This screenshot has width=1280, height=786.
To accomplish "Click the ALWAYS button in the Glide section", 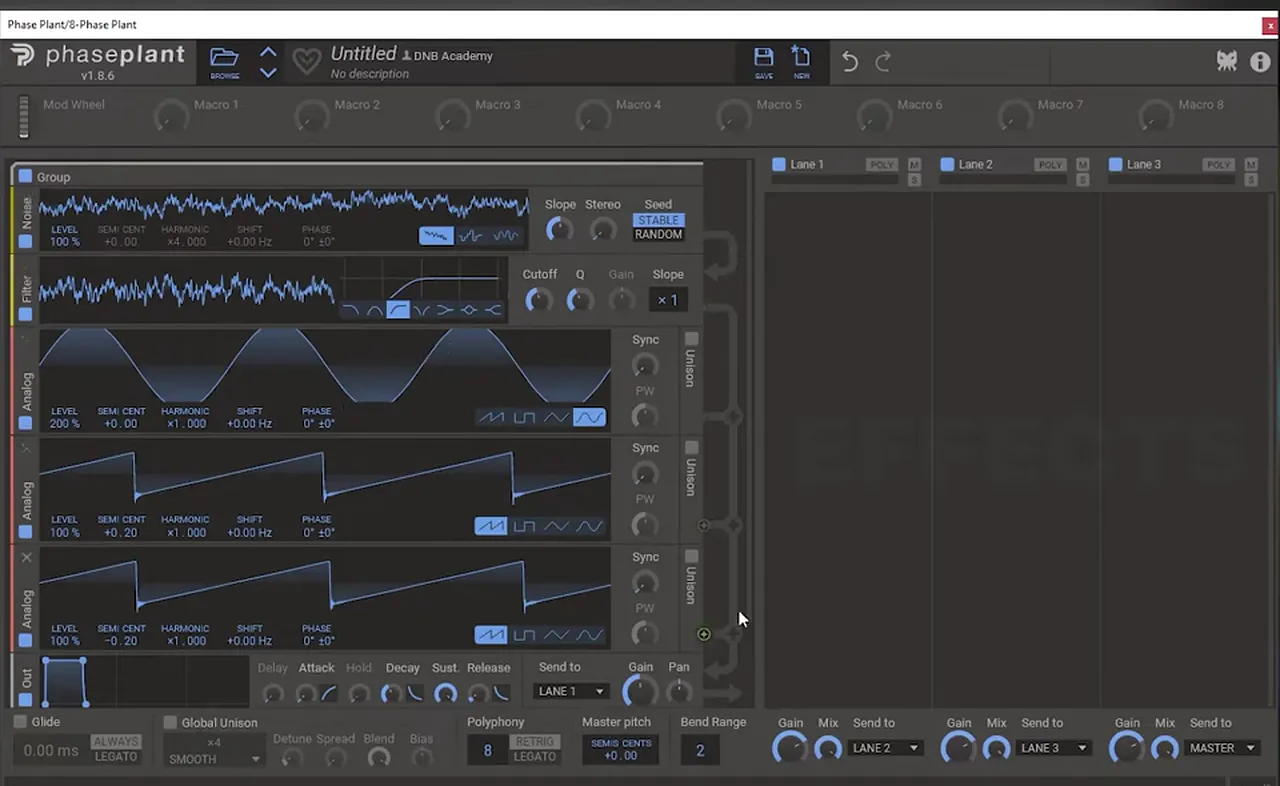I will click(116, 742).
